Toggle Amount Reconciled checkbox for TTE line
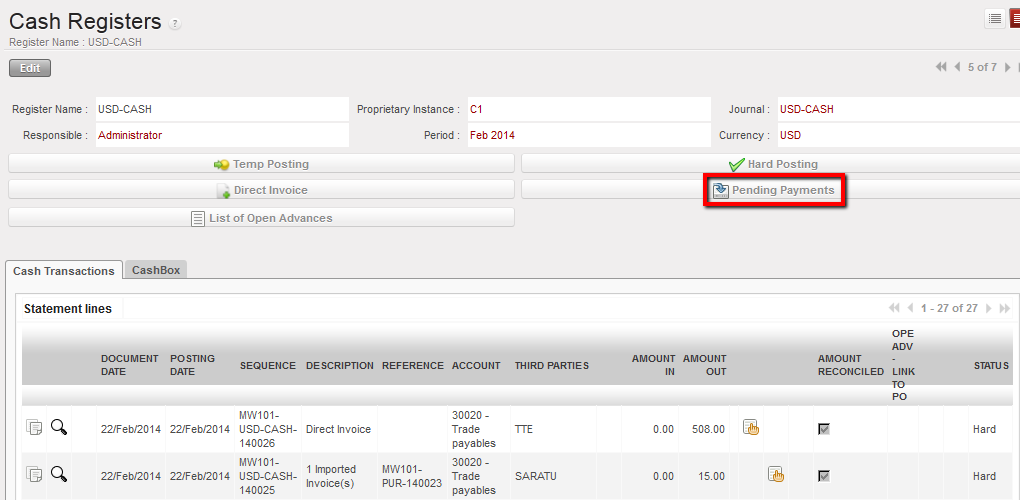 tap(824, 429)
